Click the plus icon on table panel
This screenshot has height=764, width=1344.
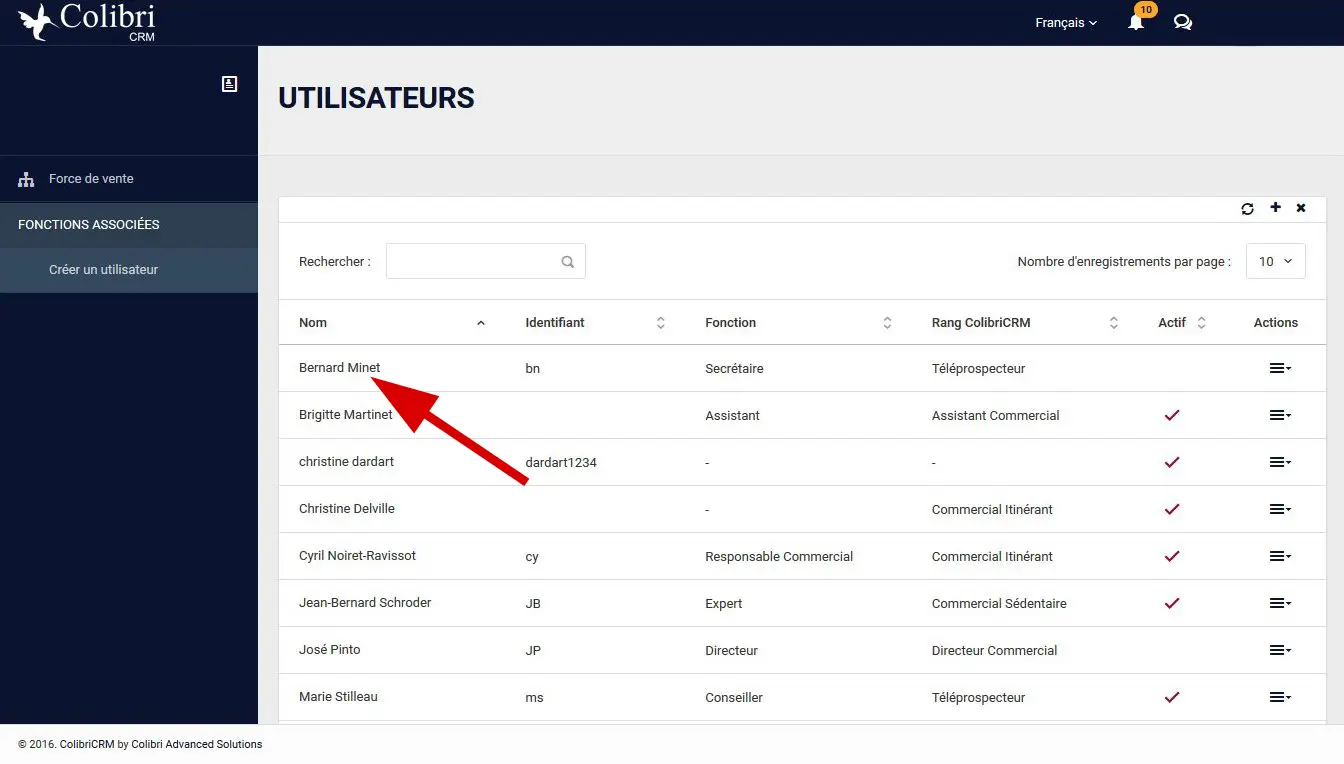coord(1275,208)
